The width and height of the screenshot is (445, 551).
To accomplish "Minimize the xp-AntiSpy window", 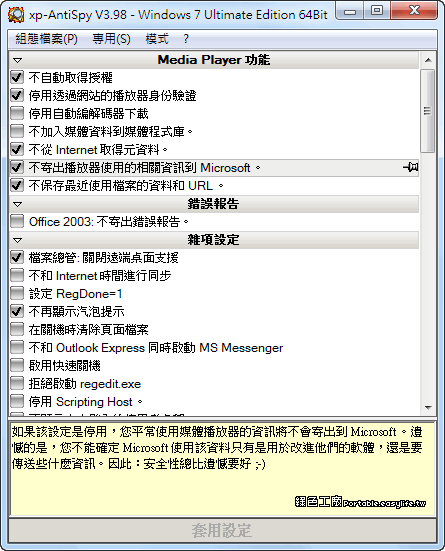I will tap(350, 11).
